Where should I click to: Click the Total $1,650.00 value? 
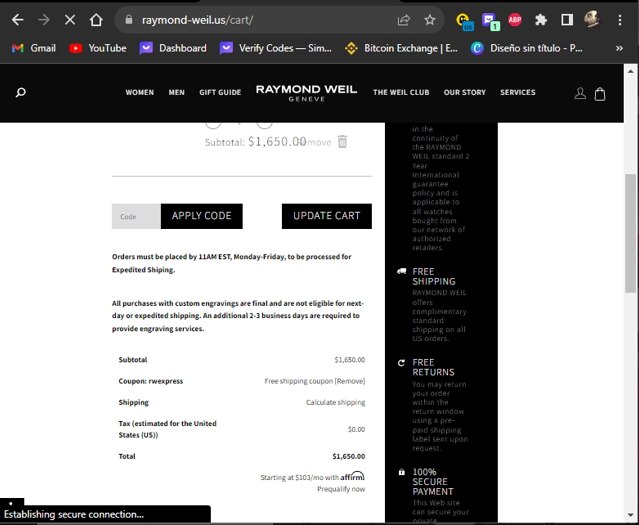(349, 456)
